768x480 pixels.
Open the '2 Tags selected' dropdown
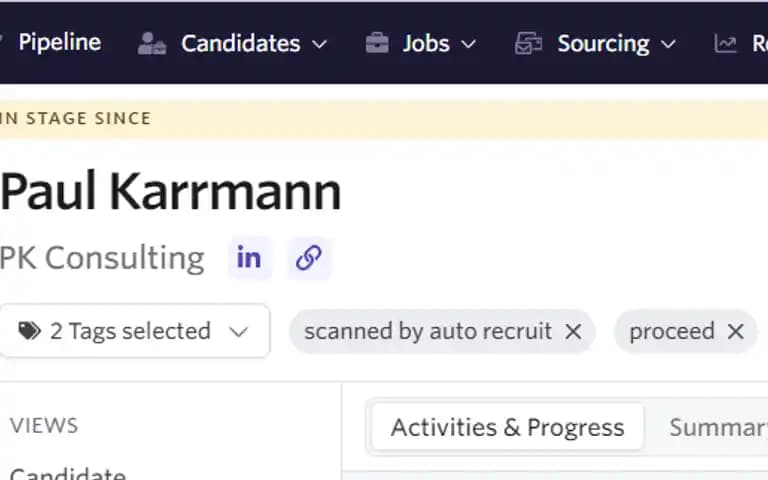coord(134,331)
